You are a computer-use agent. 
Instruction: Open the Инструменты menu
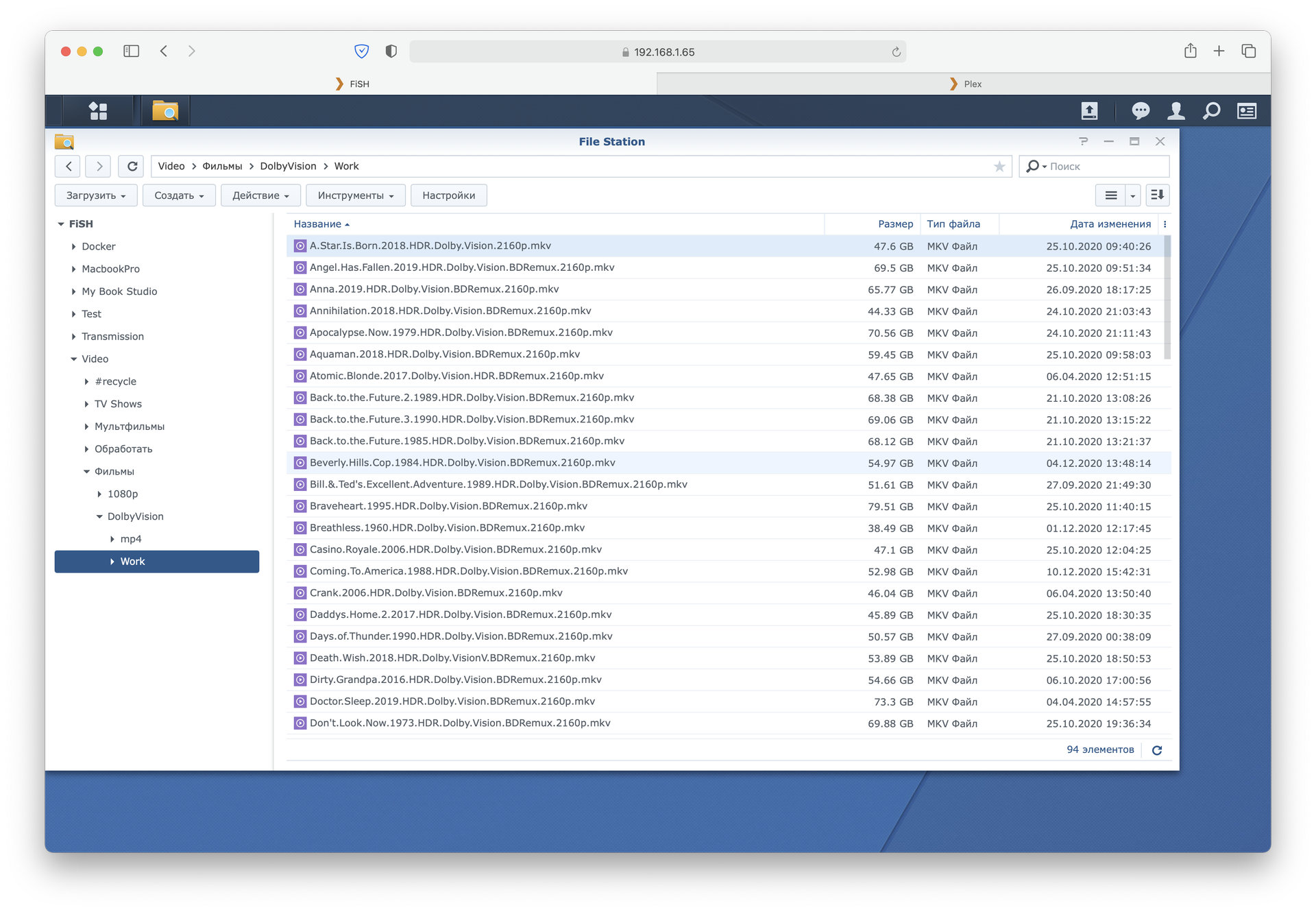pos(355,195)
